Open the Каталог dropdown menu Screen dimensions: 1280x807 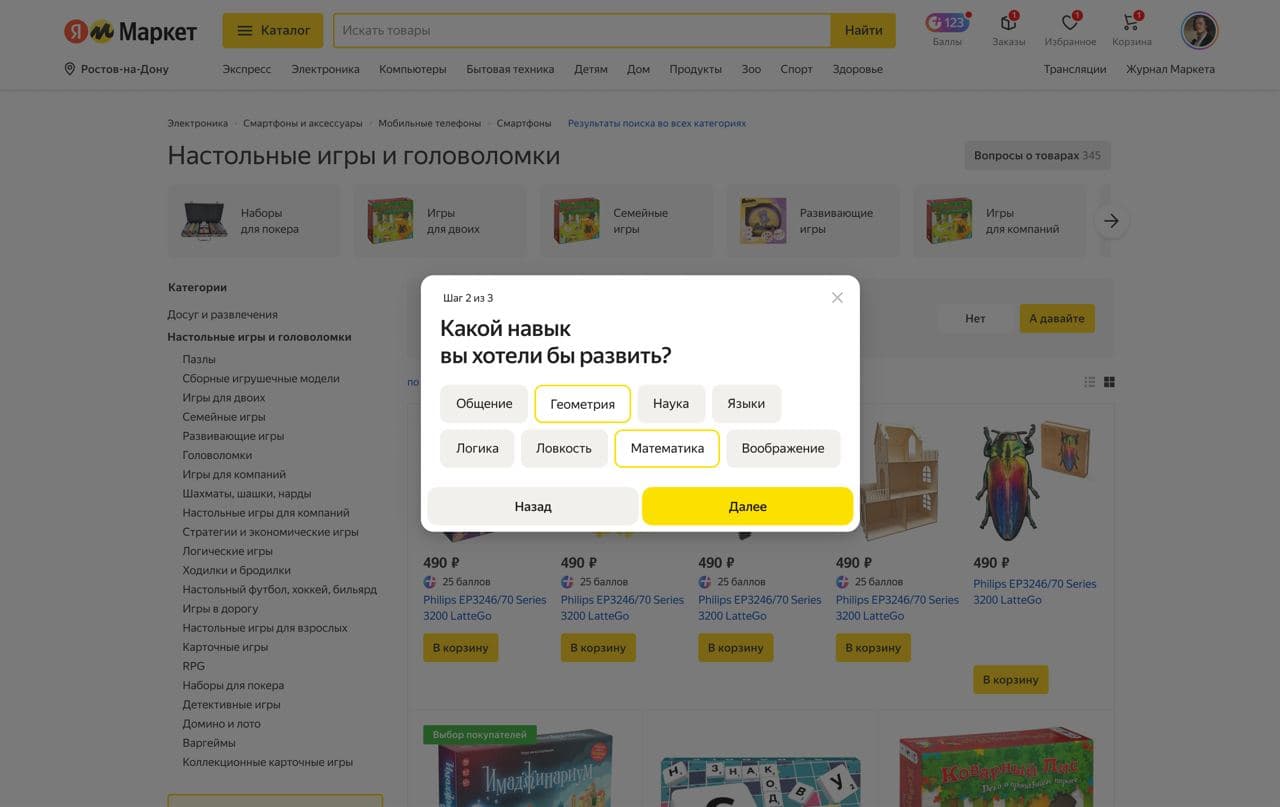click(273, 30)
